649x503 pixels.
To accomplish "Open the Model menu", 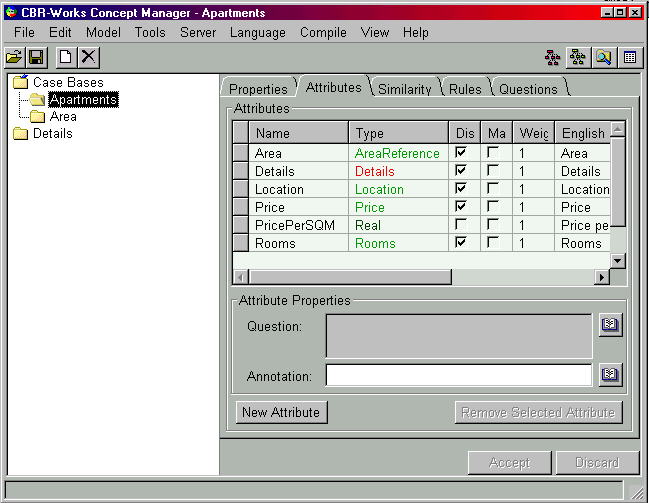I will [103, 32].
